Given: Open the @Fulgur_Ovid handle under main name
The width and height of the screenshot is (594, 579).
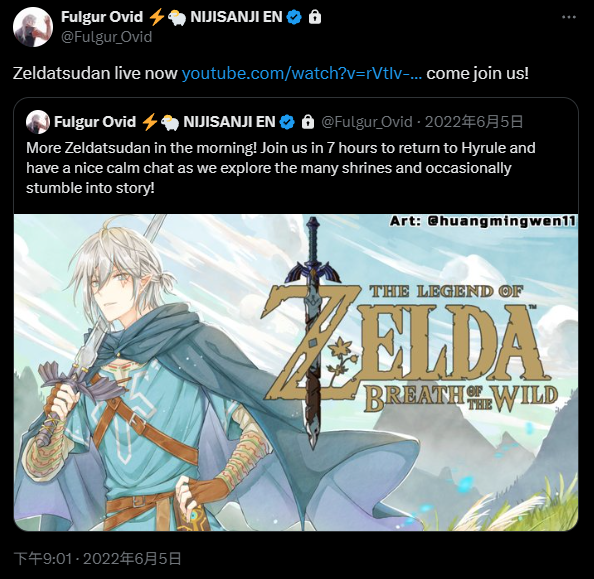Looking at the screenshot, I should tap(106, 37).
